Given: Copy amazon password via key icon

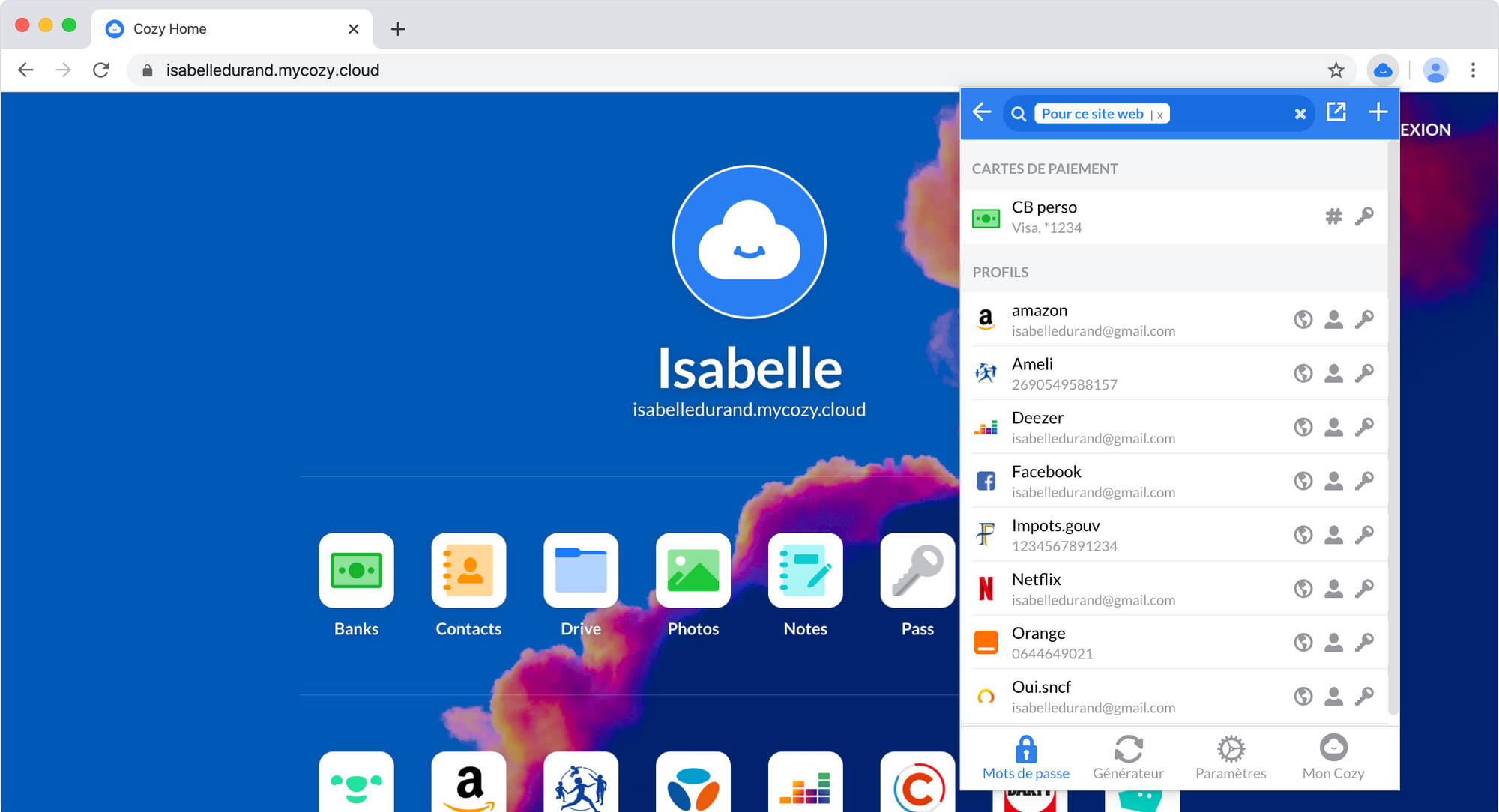Looking at the screenshot, I should [x=1364, y=320].
